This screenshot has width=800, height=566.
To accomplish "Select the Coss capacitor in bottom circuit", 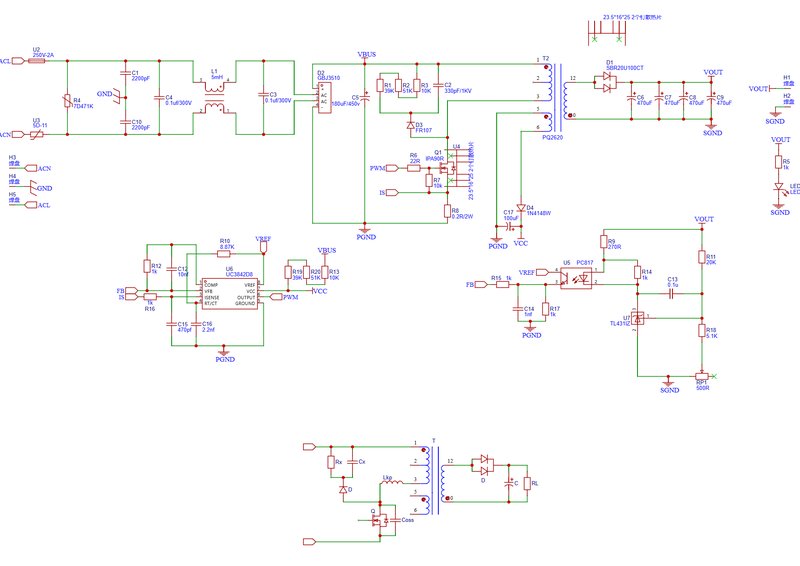I will click(x=394, y=520).
